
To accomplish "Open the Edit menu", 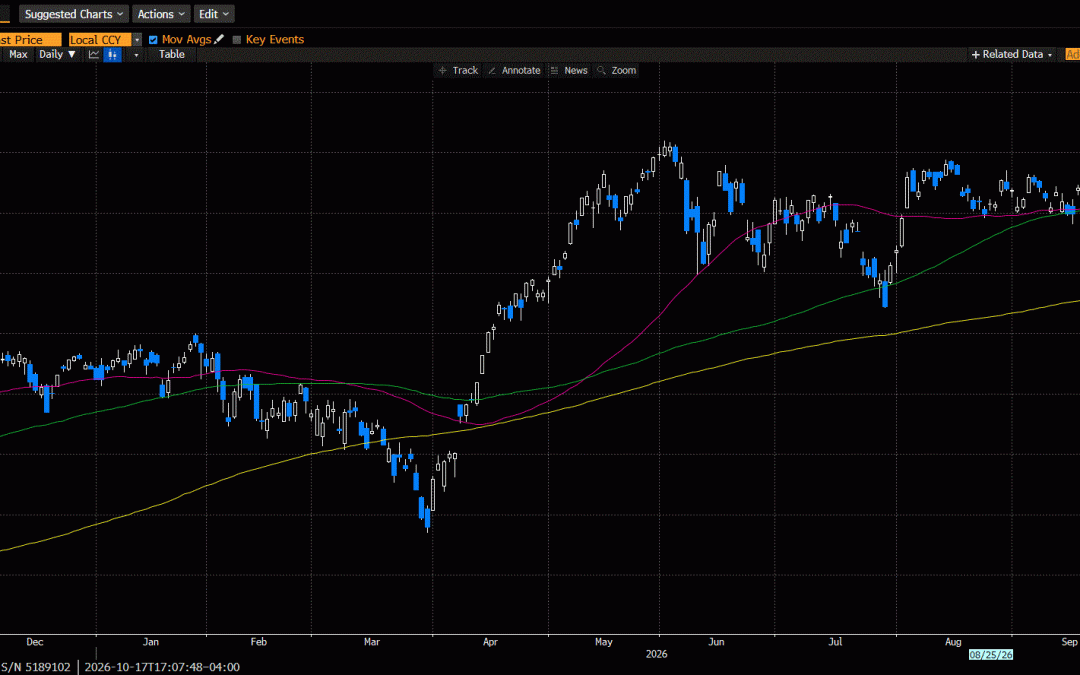I will tap(214, 14).
